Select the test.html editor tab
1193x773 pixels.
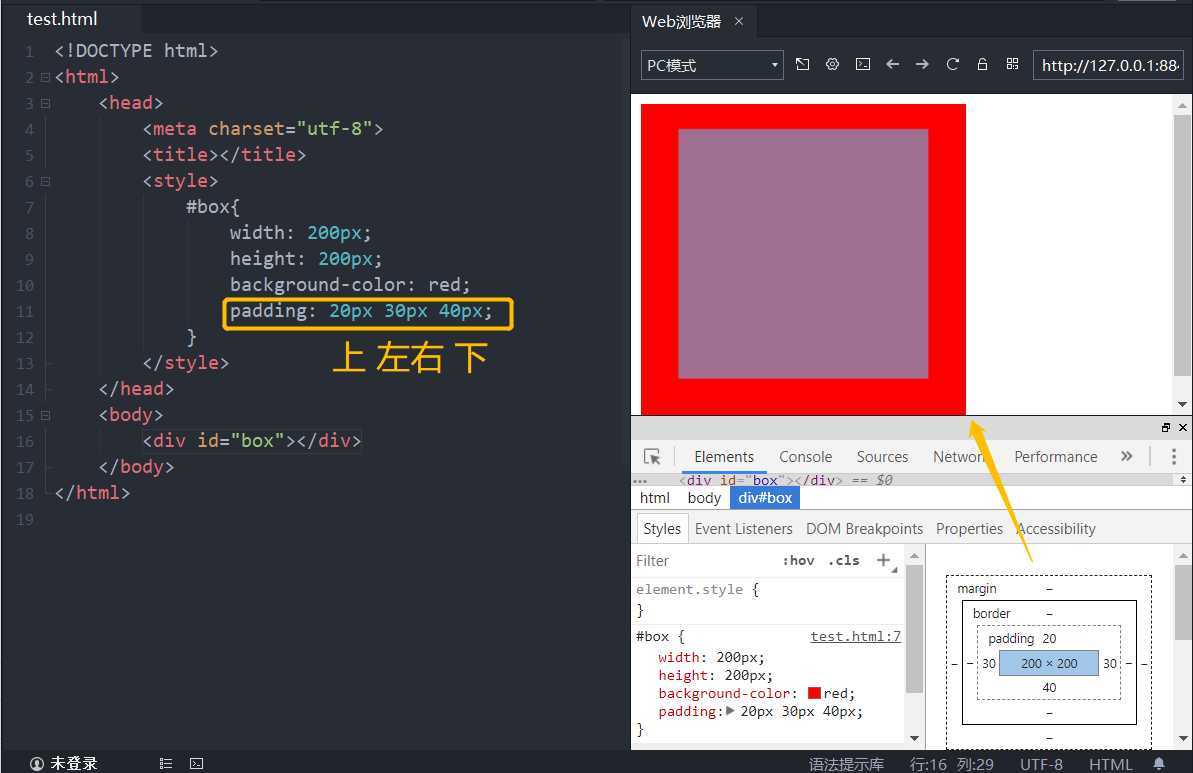coord(62,18)
